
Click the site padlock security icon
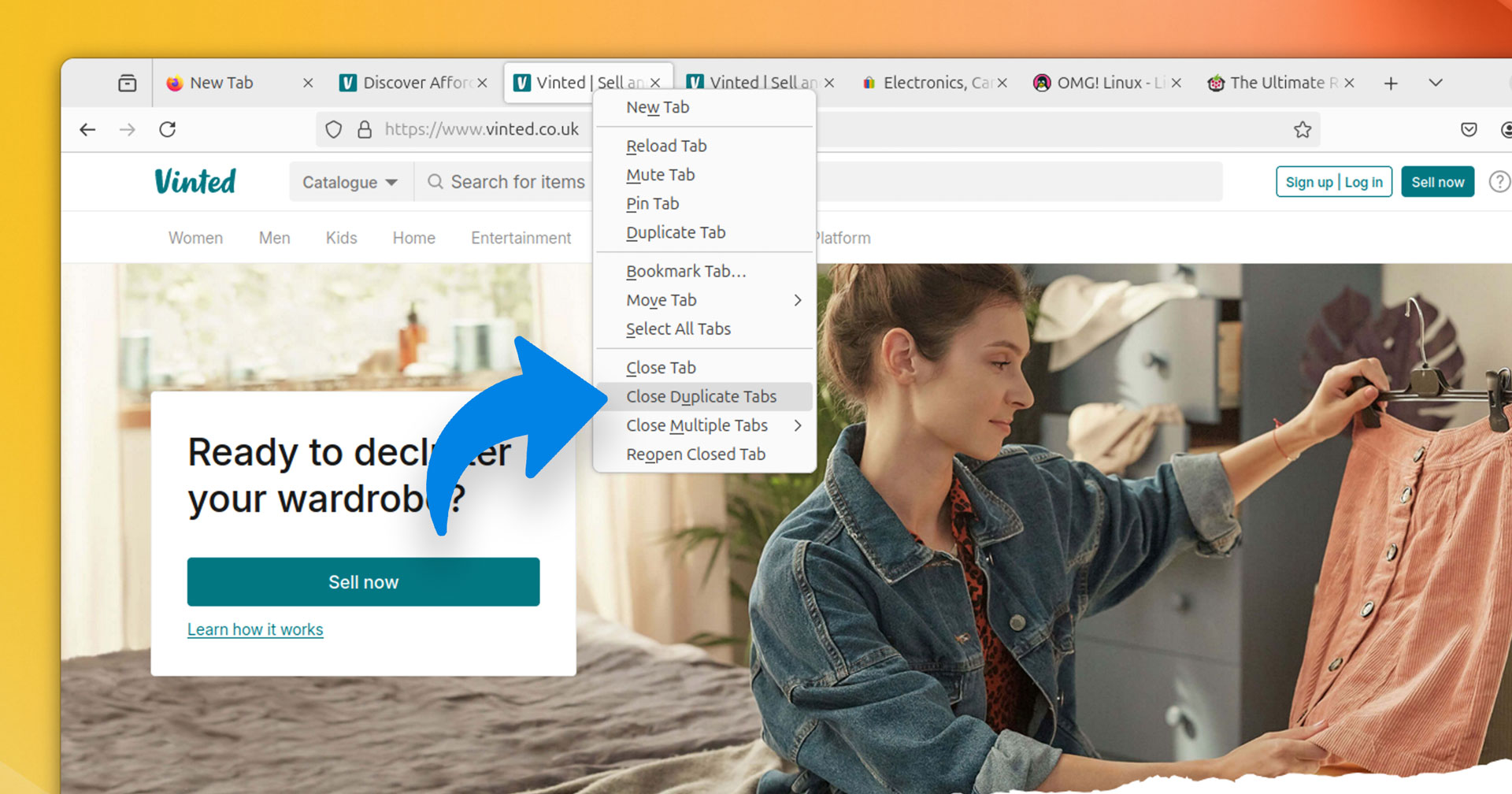[x=365, y=129]
